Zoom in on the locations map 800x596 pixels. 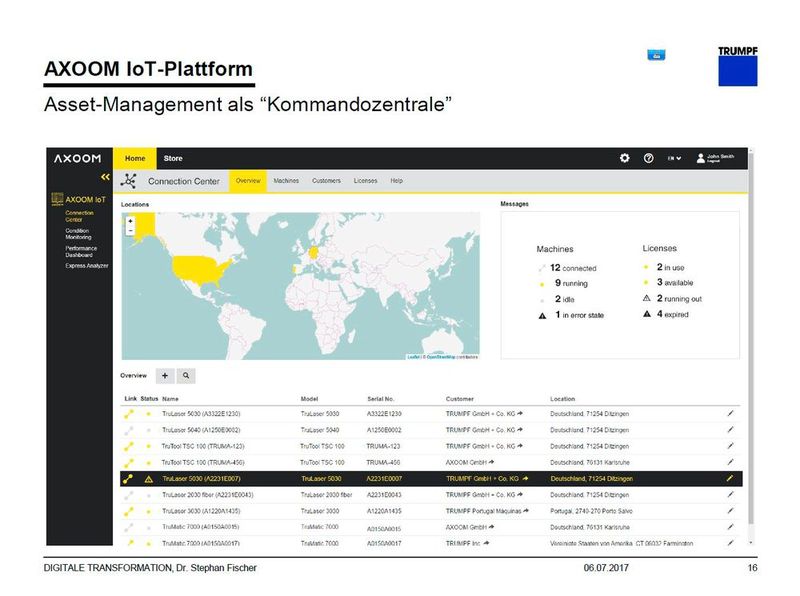(x=129, y=221)
